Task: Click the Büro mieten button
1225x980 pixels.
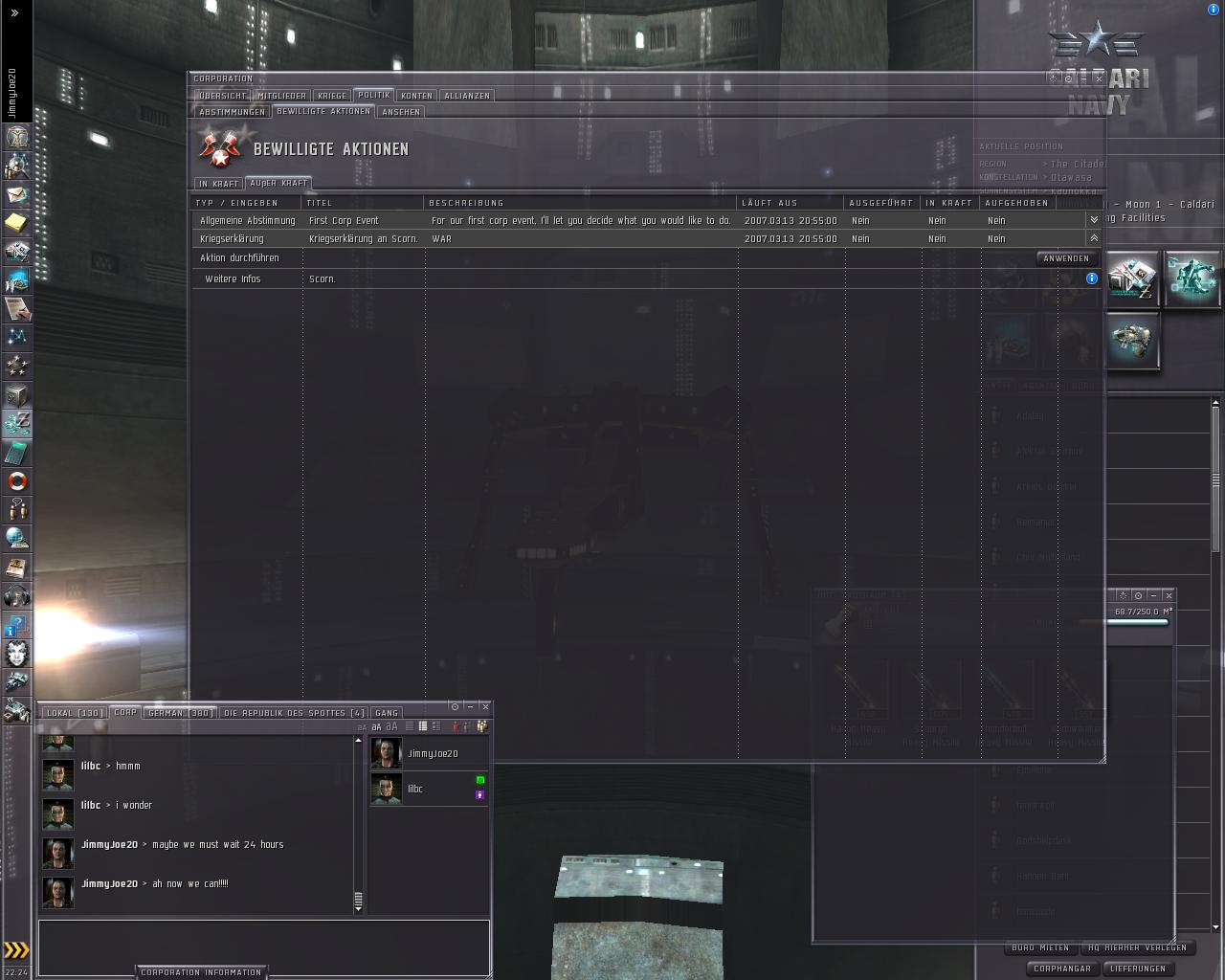Action: point(1040,947)
